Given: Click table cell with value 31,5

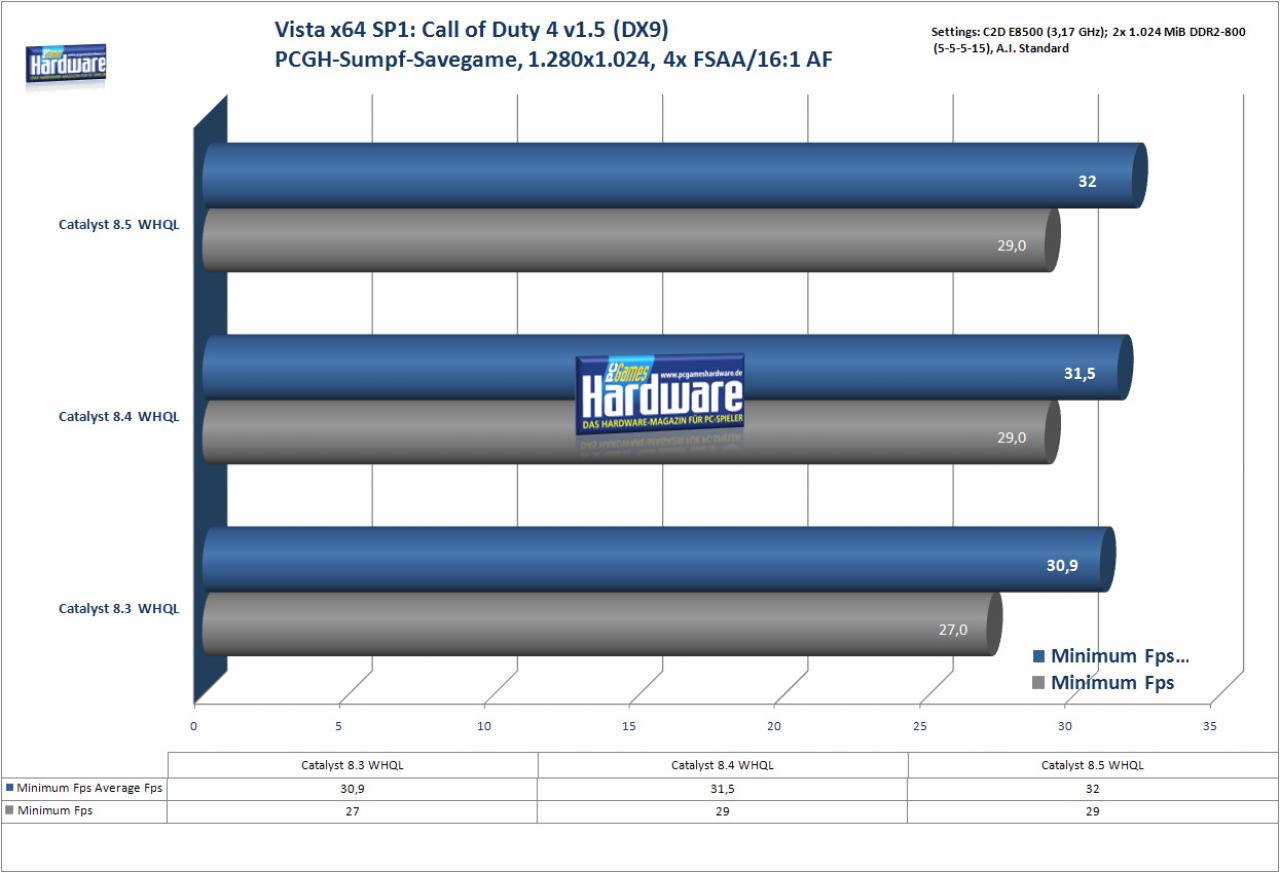Looking at the screenshot, I should pos(723,788).
